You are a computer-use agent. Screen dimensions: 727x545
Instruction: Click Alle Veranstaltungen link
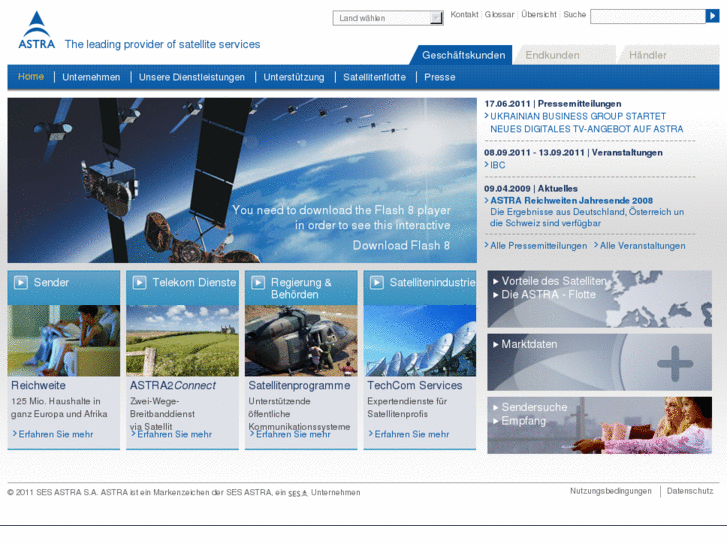(x=642, y=245)
